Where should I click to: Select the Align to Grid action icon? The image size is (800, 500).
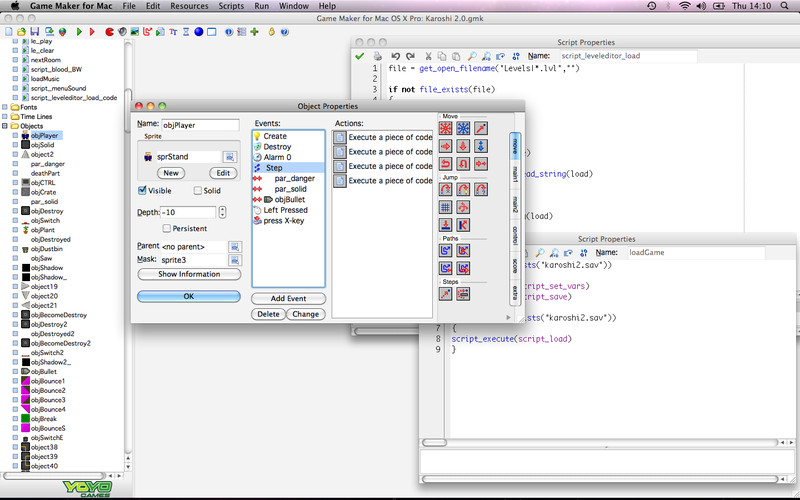445,207
